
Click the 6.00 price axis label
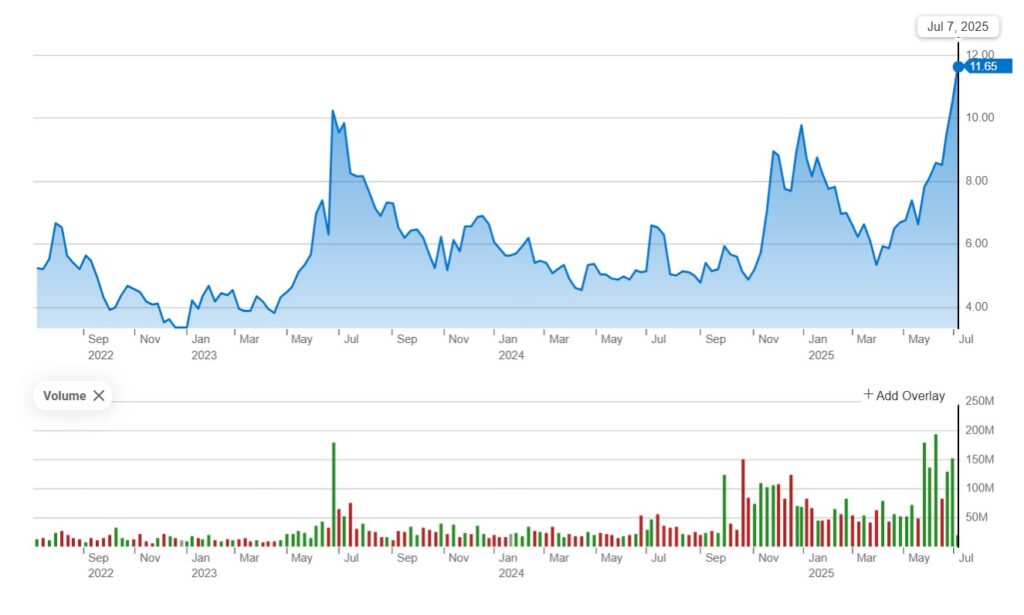point(980,244)
